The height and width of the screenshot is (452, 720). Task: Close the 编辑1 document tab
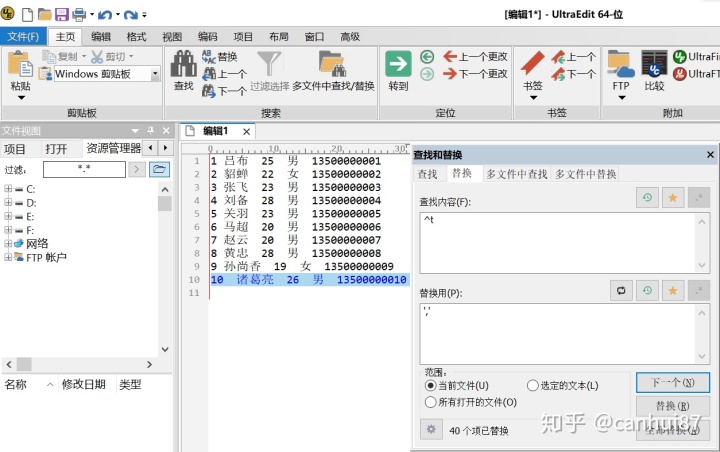click(247, 132)
